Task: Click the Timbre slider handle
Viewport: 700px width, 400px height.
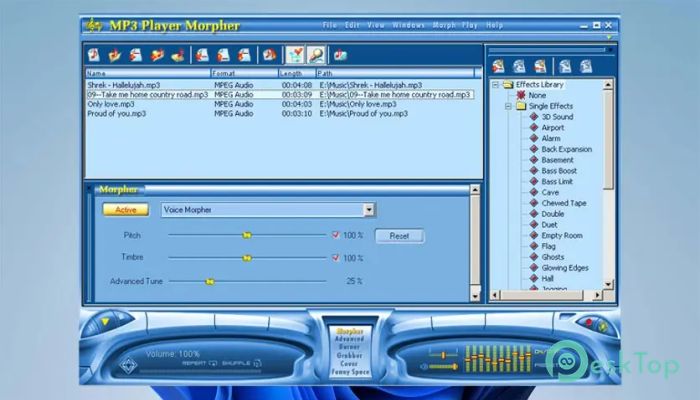Action: pyautogui.click(x=247, y=258)
